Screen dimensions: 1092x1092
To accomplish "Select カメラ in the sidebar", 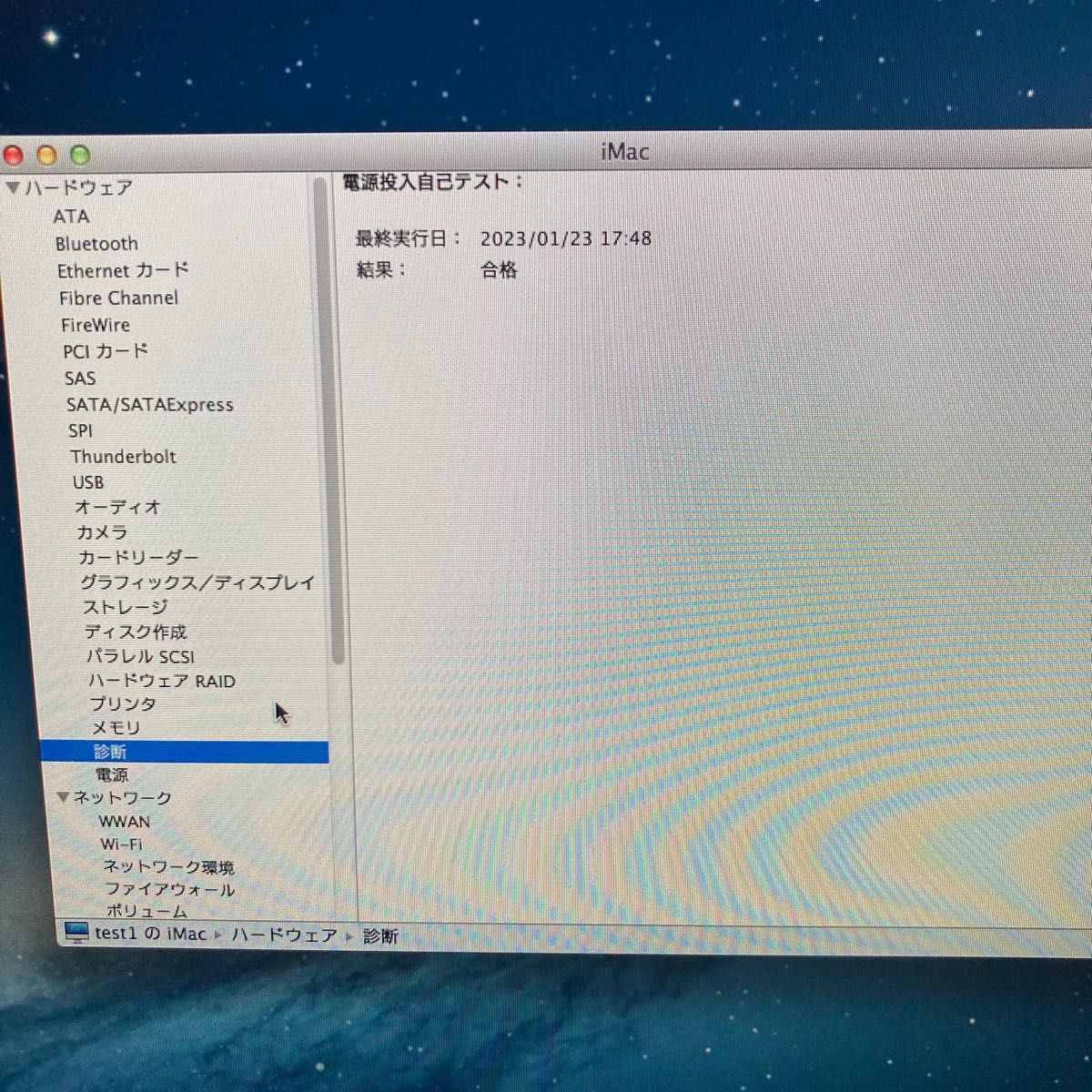I will tap(102, 532).
